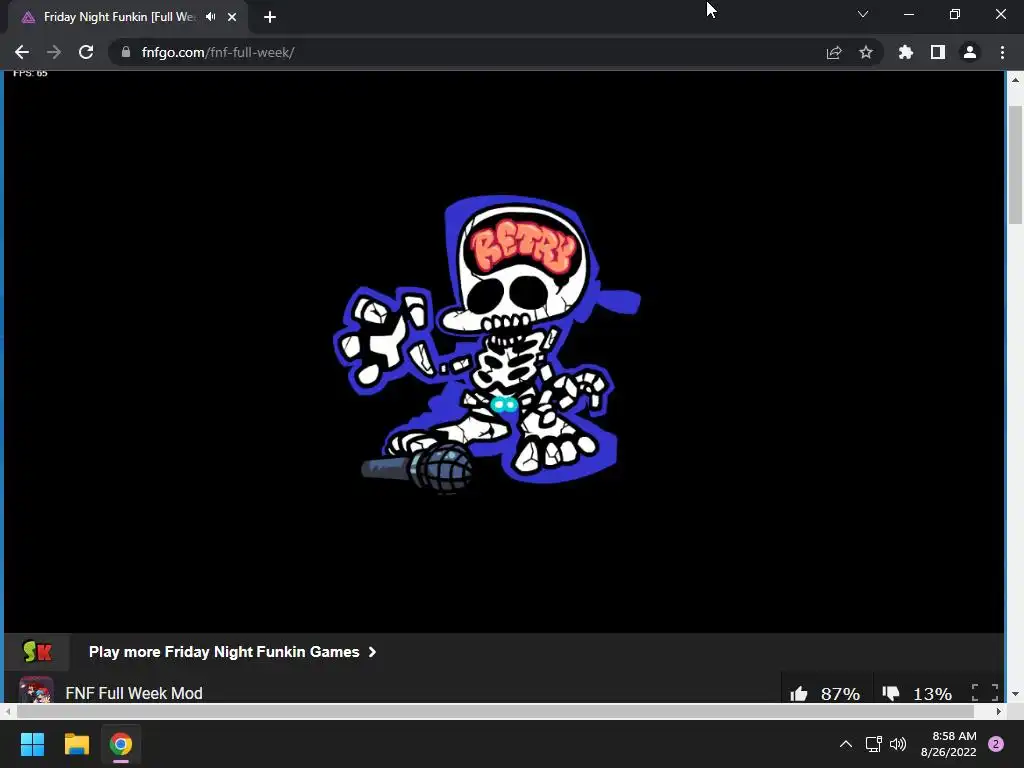Open File Explorer from taskbar
The width and height of the screenshot is (1024, 768).
click(76, 744)
